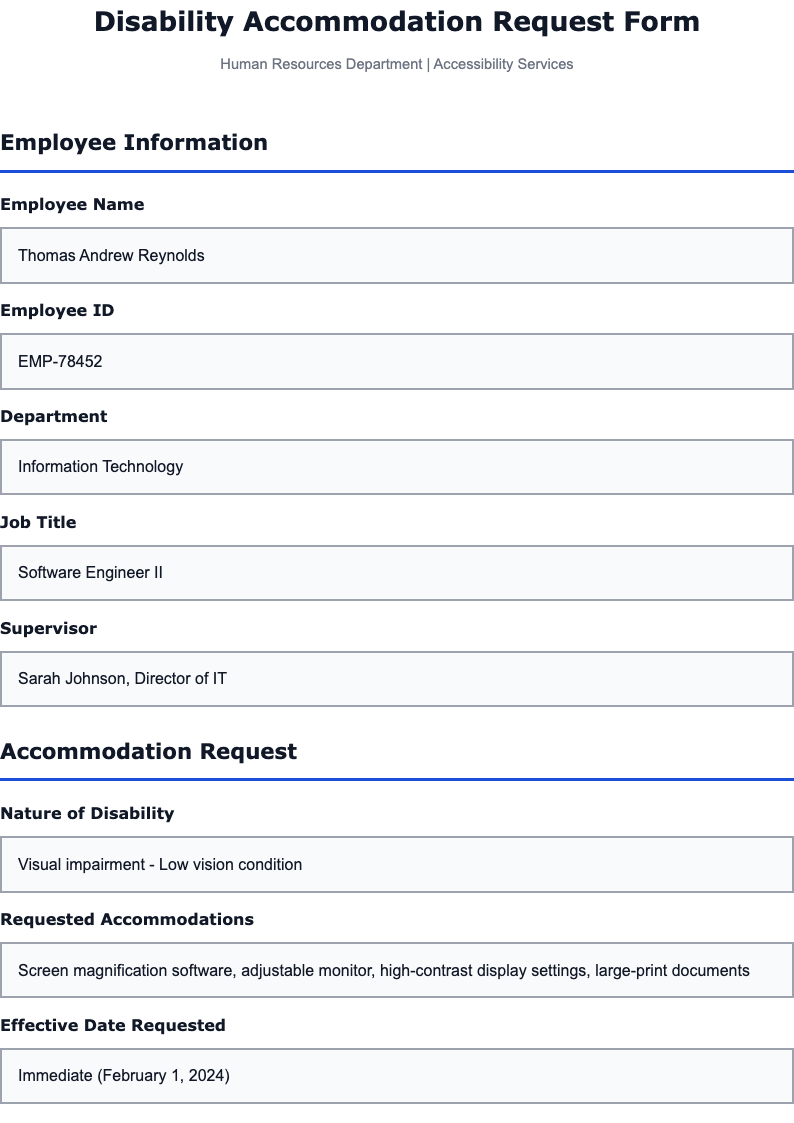Image resolution: width=794 pixels, height=1123 pixels.
Task: Click the Supervisor field with Sarah Johnson
Action: pyautogui.click(x=397, y=678)
